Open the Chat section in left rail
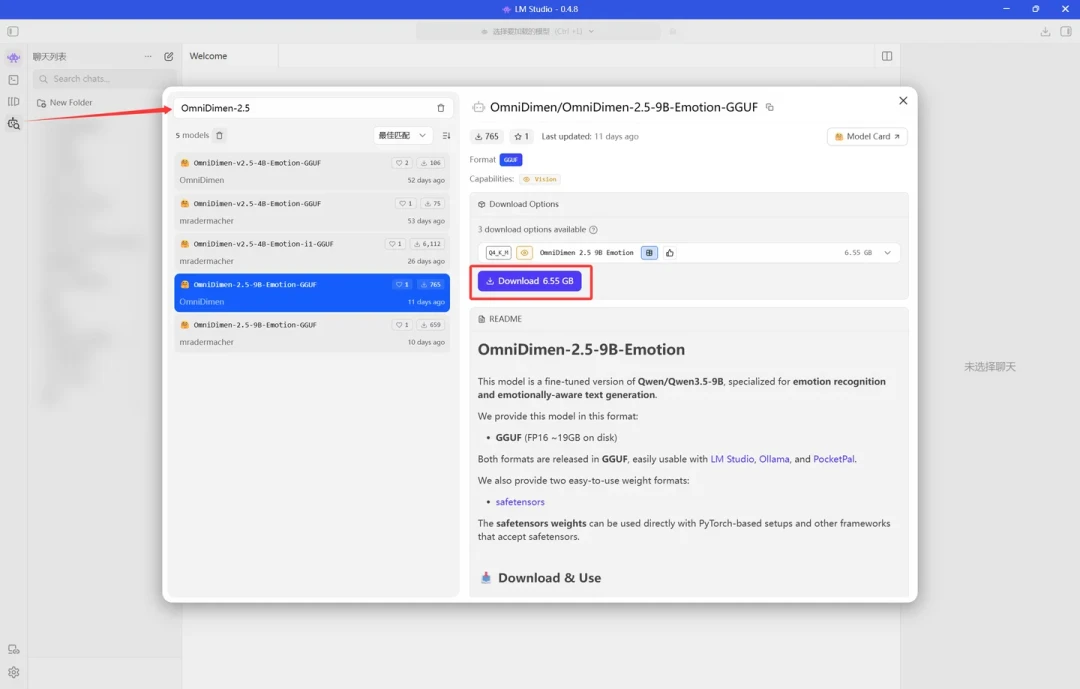This screenshot has width=1080, height=689. (13, 57)
